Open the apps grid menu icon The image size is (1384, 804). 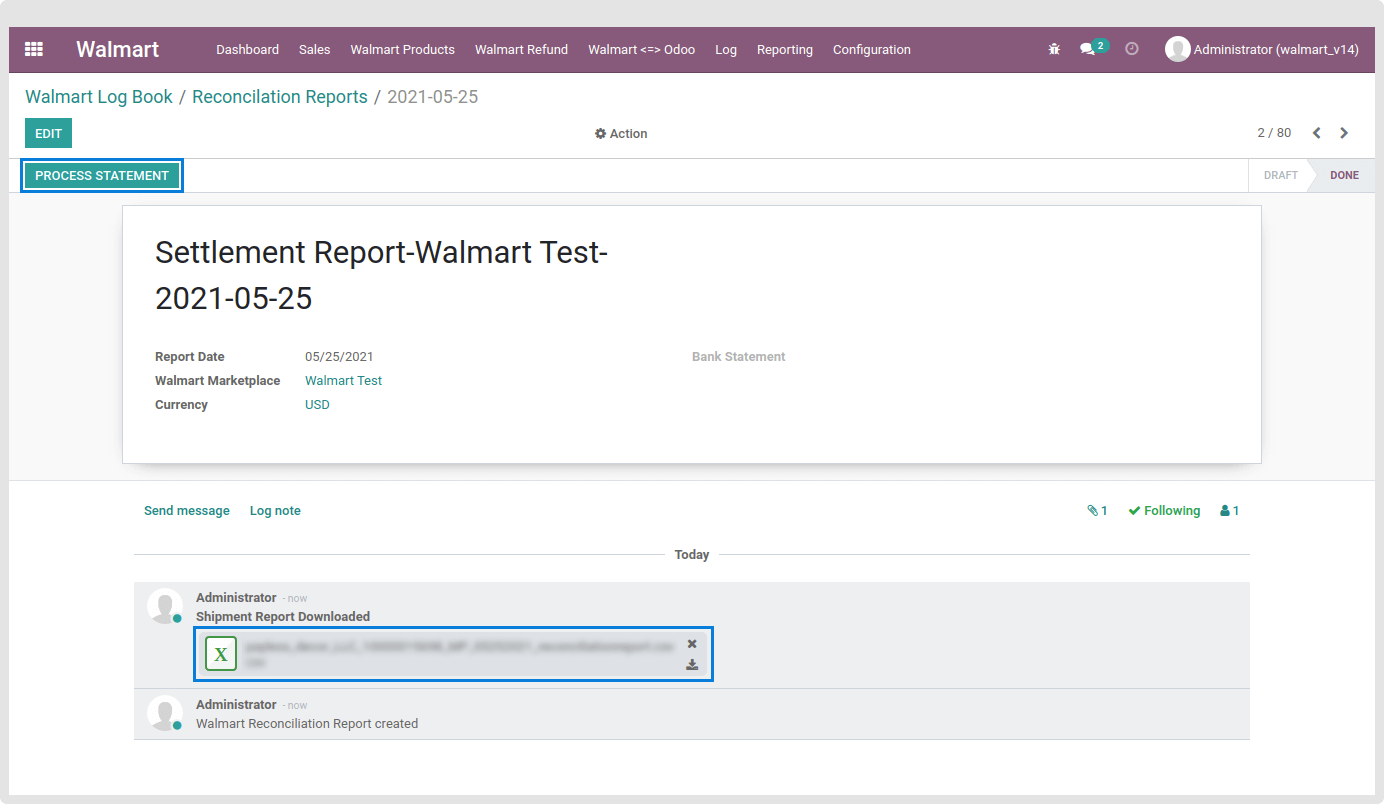[34, 49]
